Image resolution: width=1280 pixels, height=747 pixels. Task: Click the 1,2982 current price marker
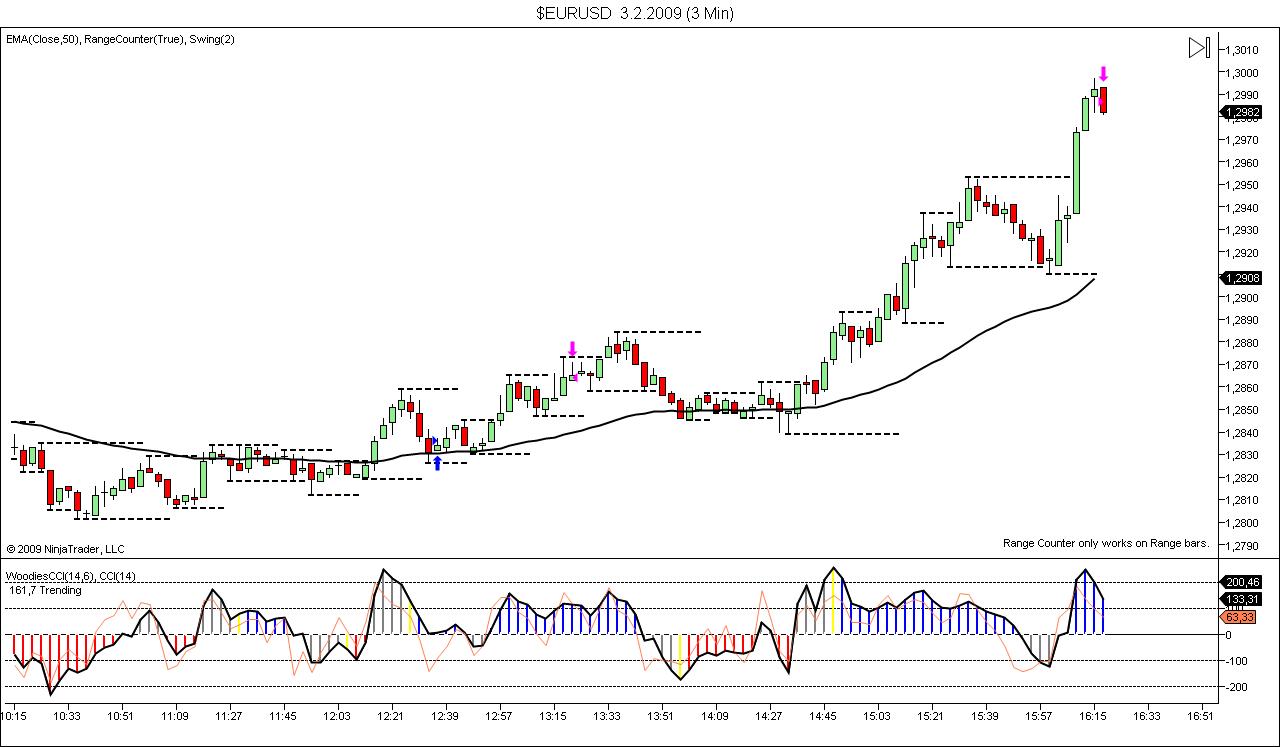[1241, 112]
